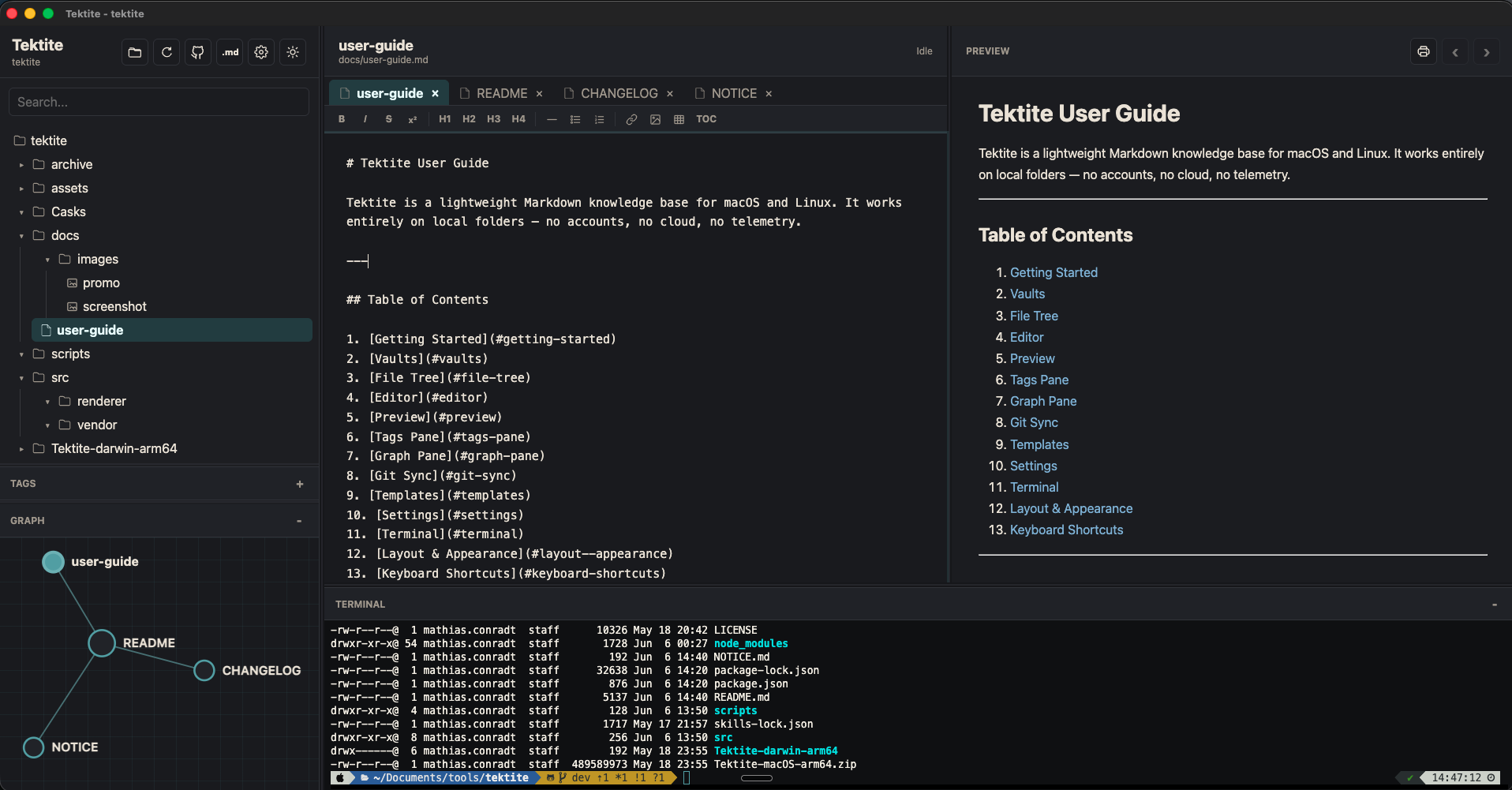Switch to README tab
The height and width of the screenshot is (790, 1512).
click(x=502, y=93)
